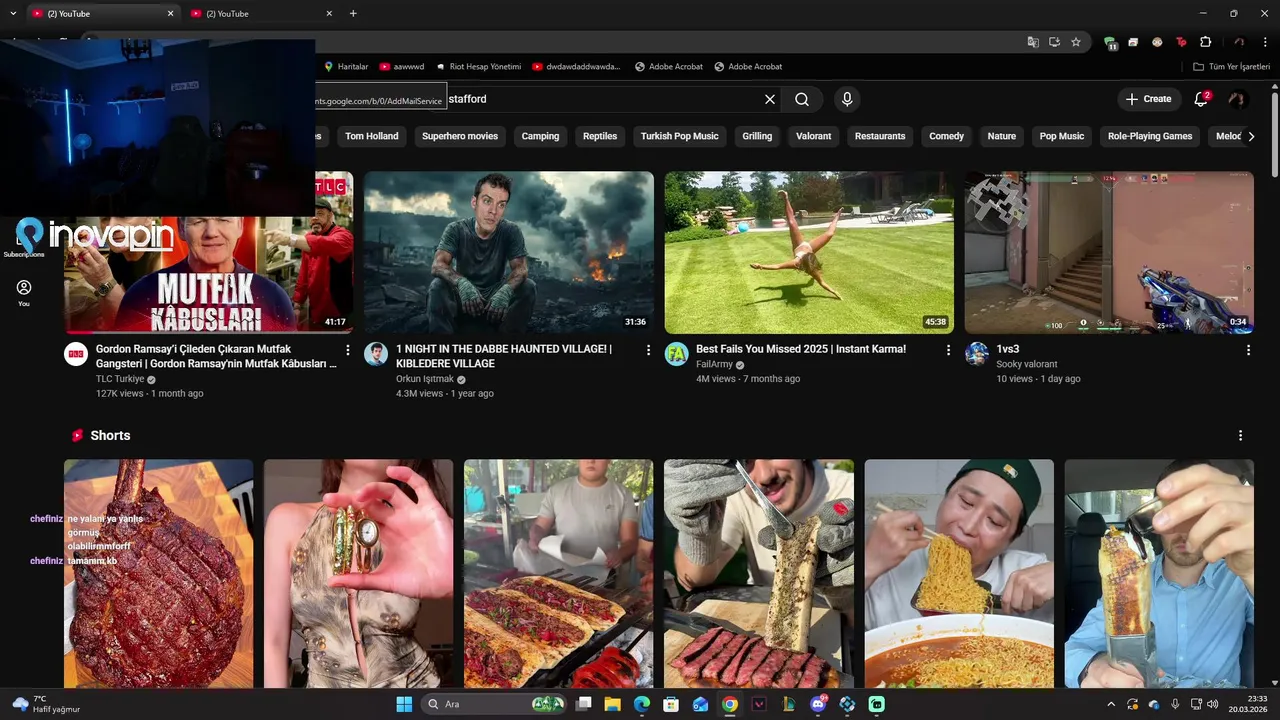The height and width of the screenshot is (720, 1280).
Task: Select the Camping category chip
Action: 540,136
